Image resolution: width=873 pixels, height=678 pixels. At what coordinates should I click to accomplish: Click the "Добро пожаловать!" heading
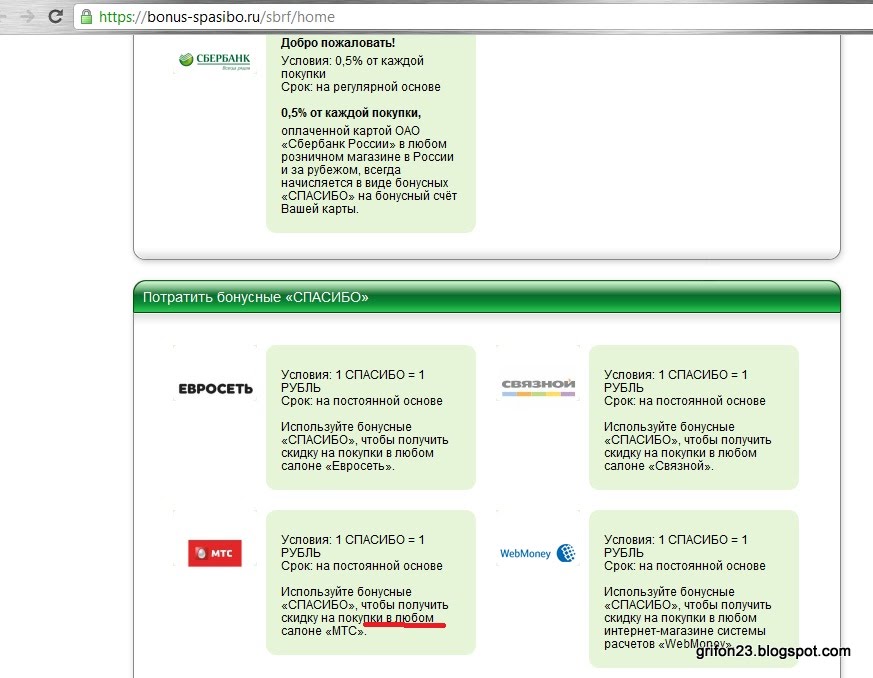click(x=338, y=43)
